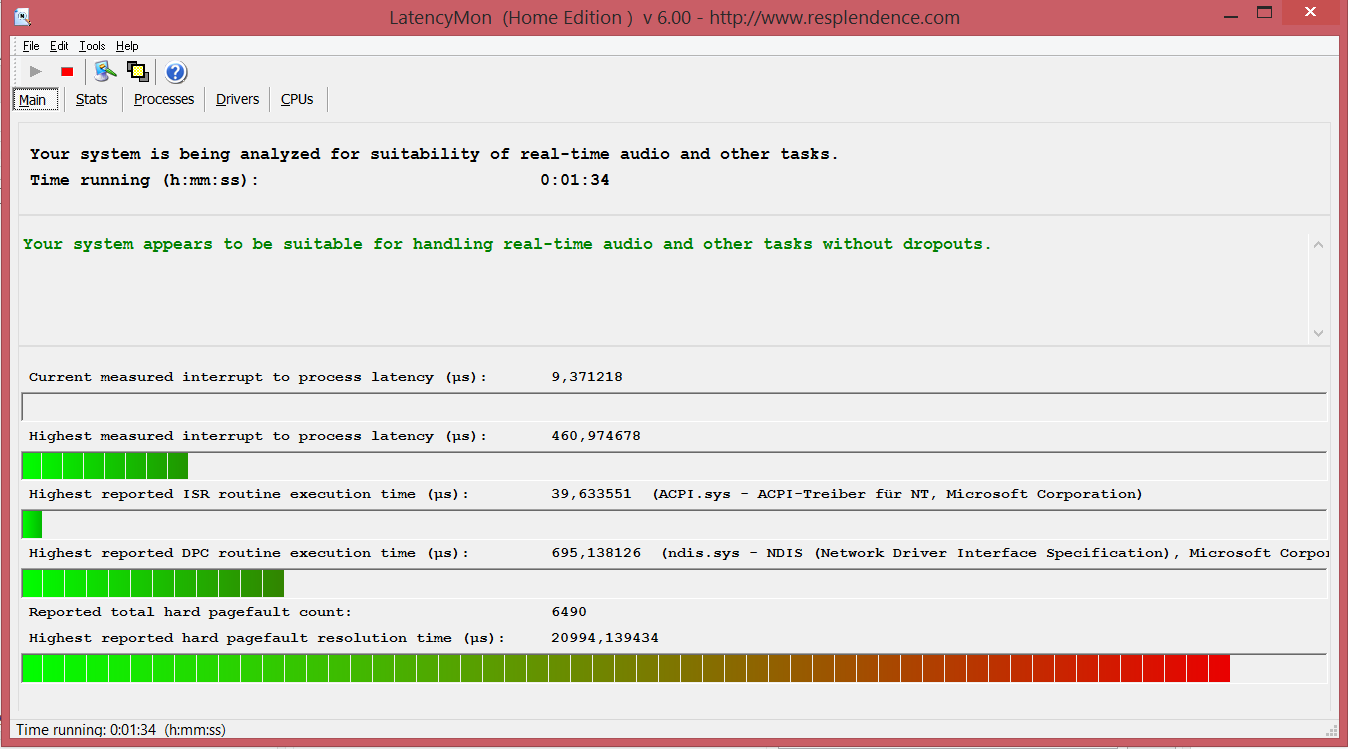Click the value 695,138126
1348x749 pixels.
pos(596,553)
